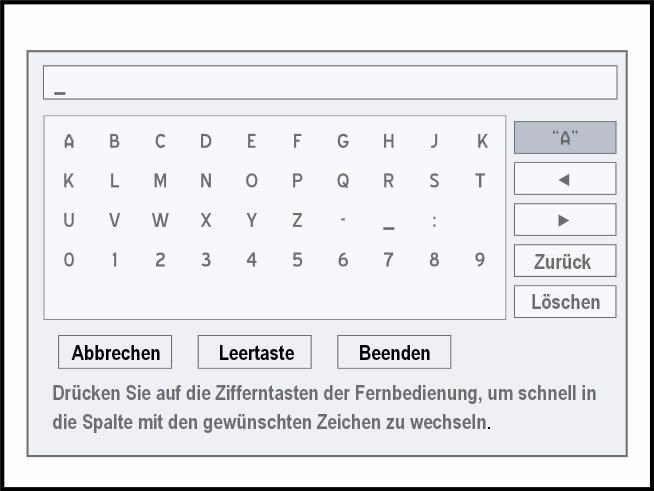This screenshot has width=654, height=491.
Task: Select letter Z on the keyboard grid
Action: point(297,220)
